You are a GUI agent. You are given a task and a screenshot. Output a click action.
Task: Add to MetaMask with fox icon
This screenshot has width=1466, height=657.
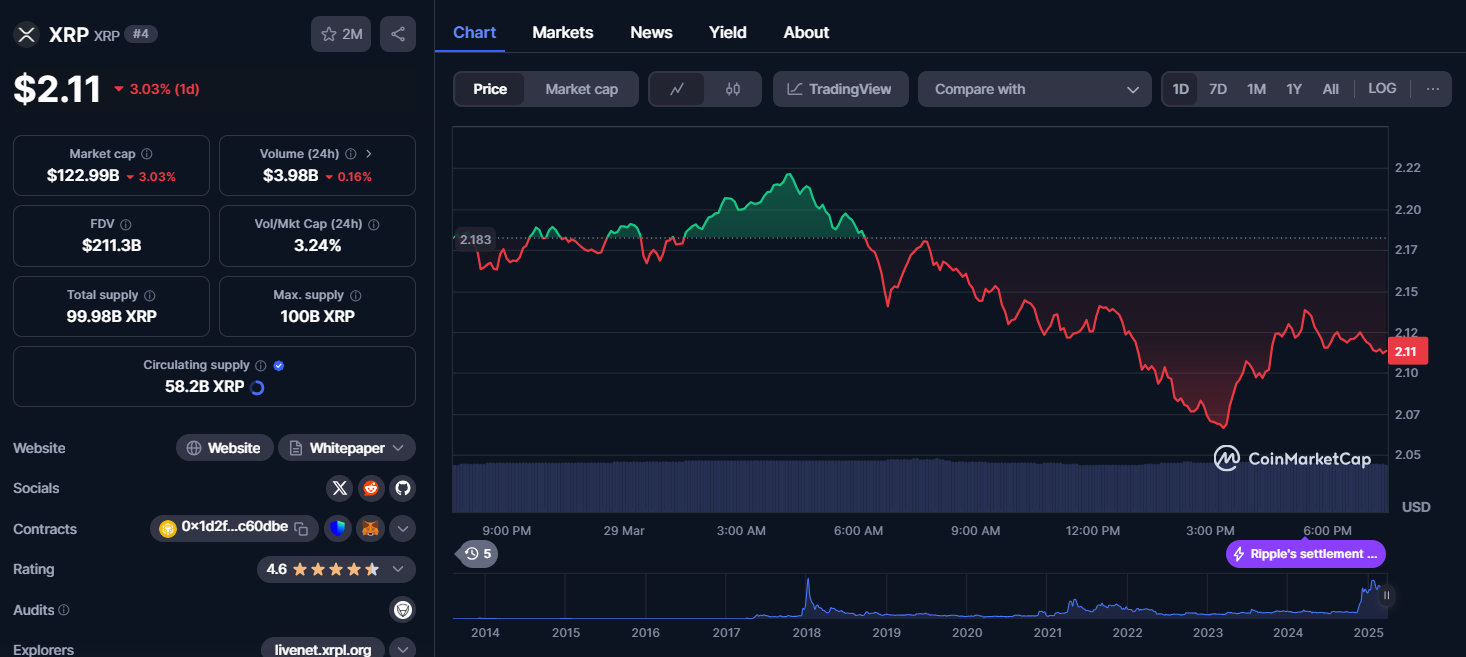(x=371, y=528)
